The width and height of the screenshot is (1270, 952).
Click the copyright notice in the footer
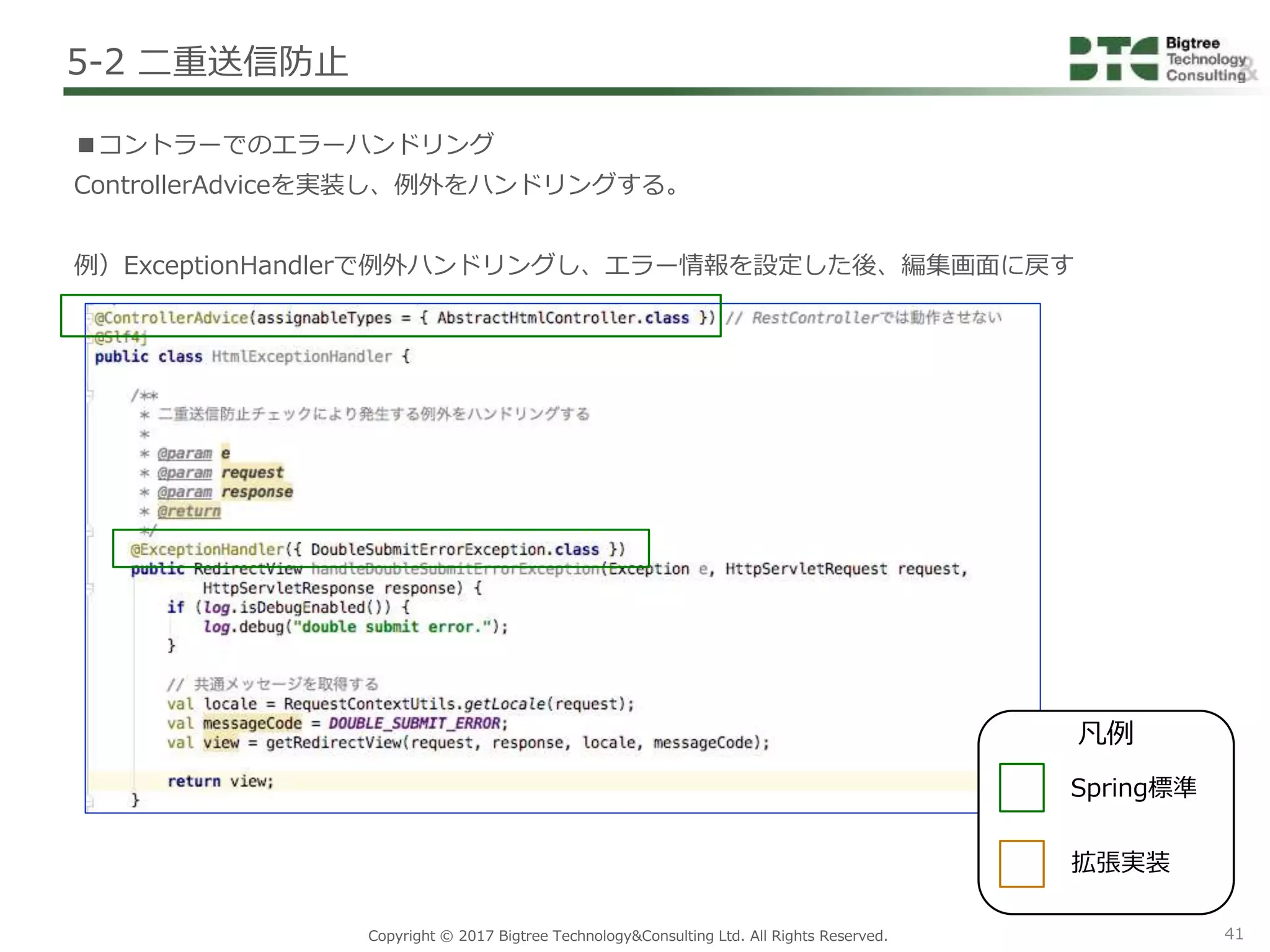(x=628, y=935)
